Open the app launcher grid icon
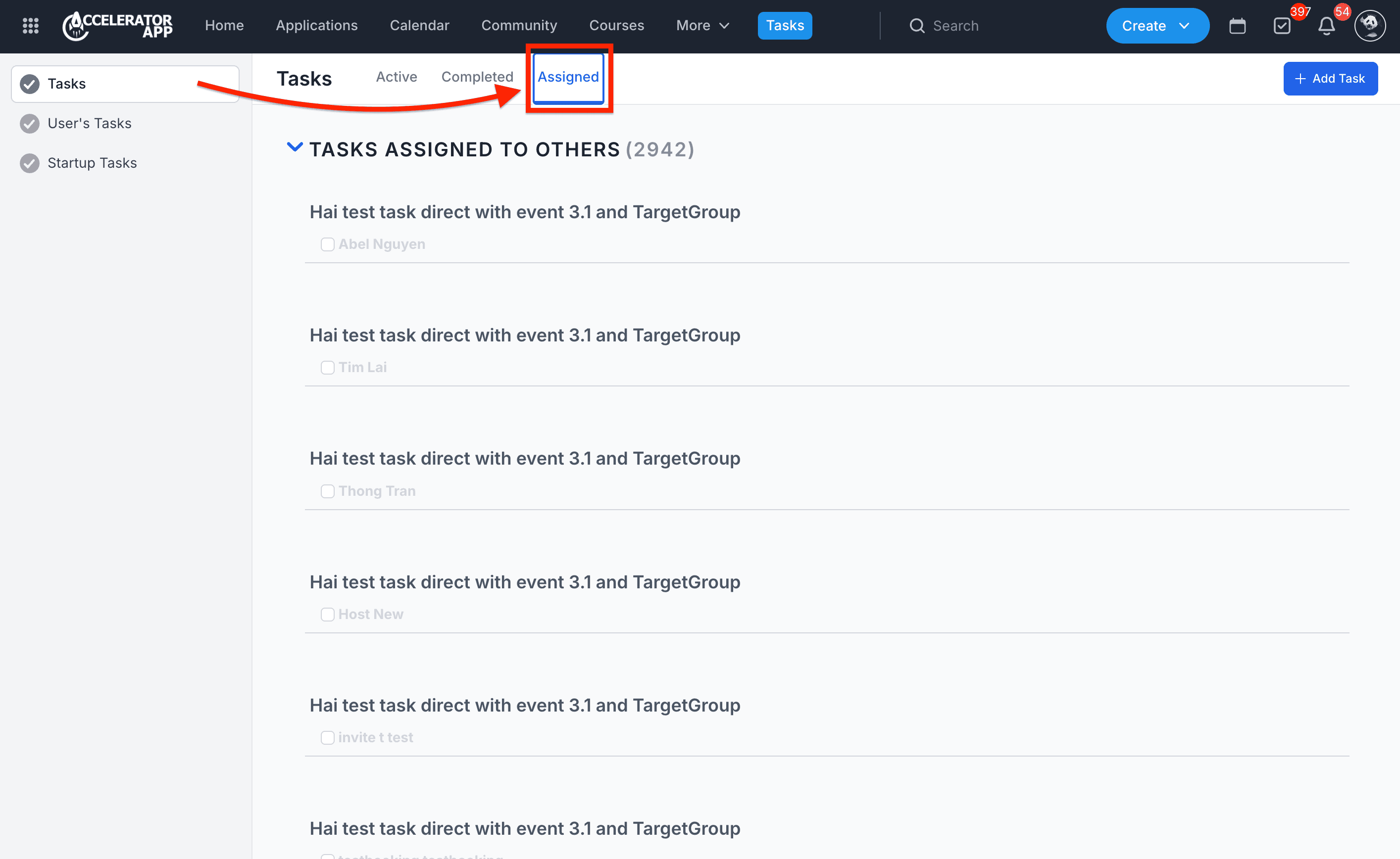Screen dimensions: 1400x859 point(31,26)
